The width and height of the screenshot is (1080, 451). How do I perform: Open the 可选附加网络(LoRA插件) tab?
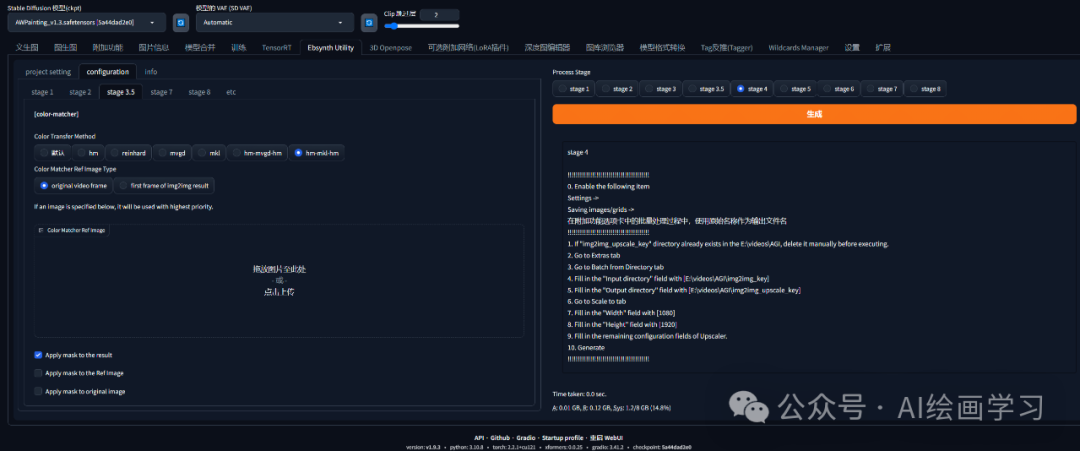tap(468, 48)
